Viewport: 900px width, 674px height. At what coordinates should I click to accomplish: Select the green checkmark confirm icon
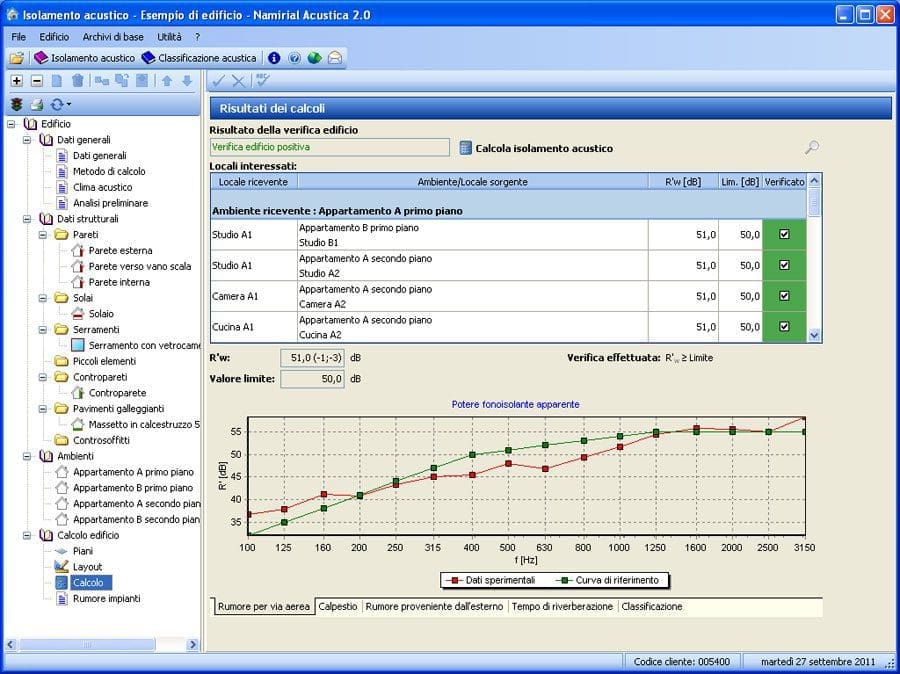click(x=219, y=79)
